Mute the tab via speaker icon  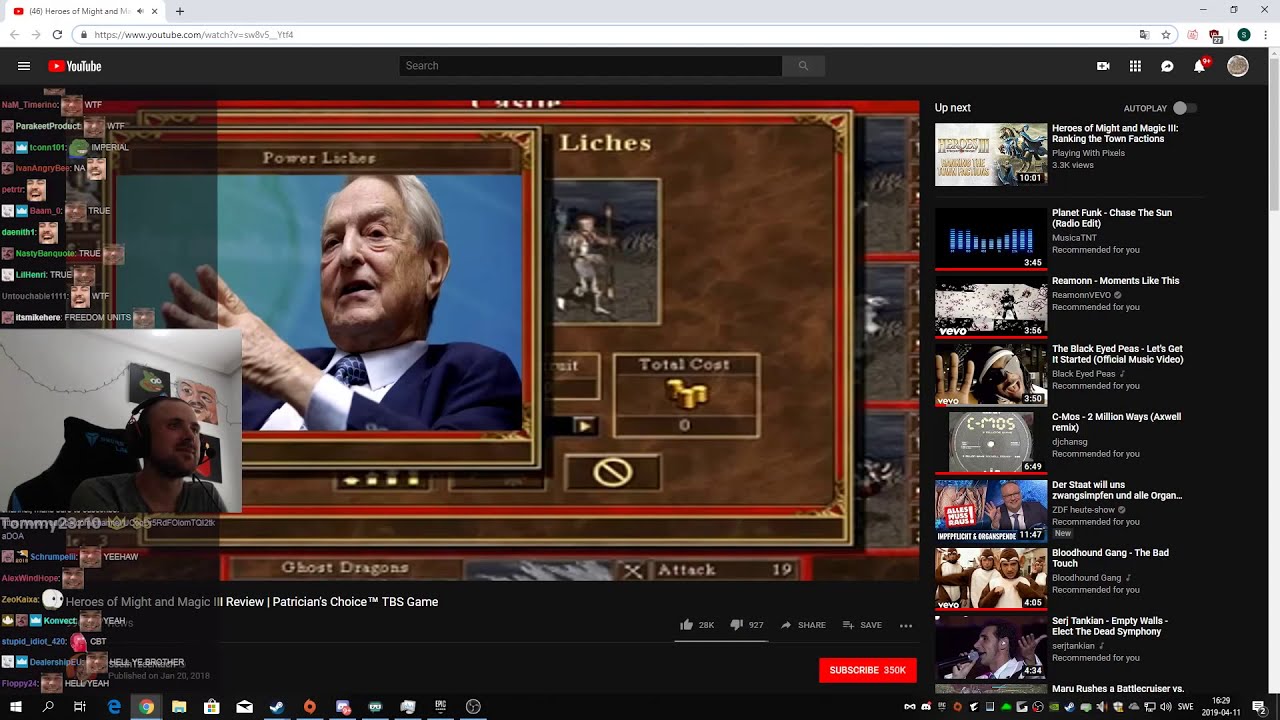coord(139,12)
